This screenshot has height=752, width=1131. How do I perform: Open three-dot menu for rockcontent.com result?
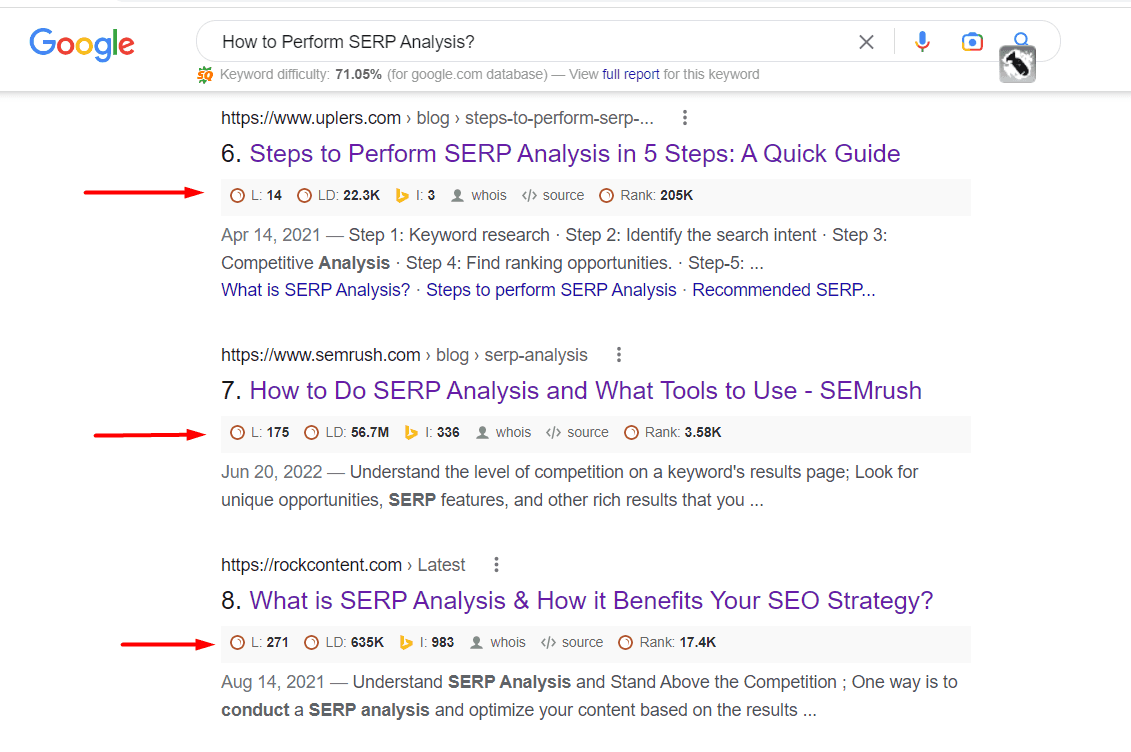click(x=496, y=565)
